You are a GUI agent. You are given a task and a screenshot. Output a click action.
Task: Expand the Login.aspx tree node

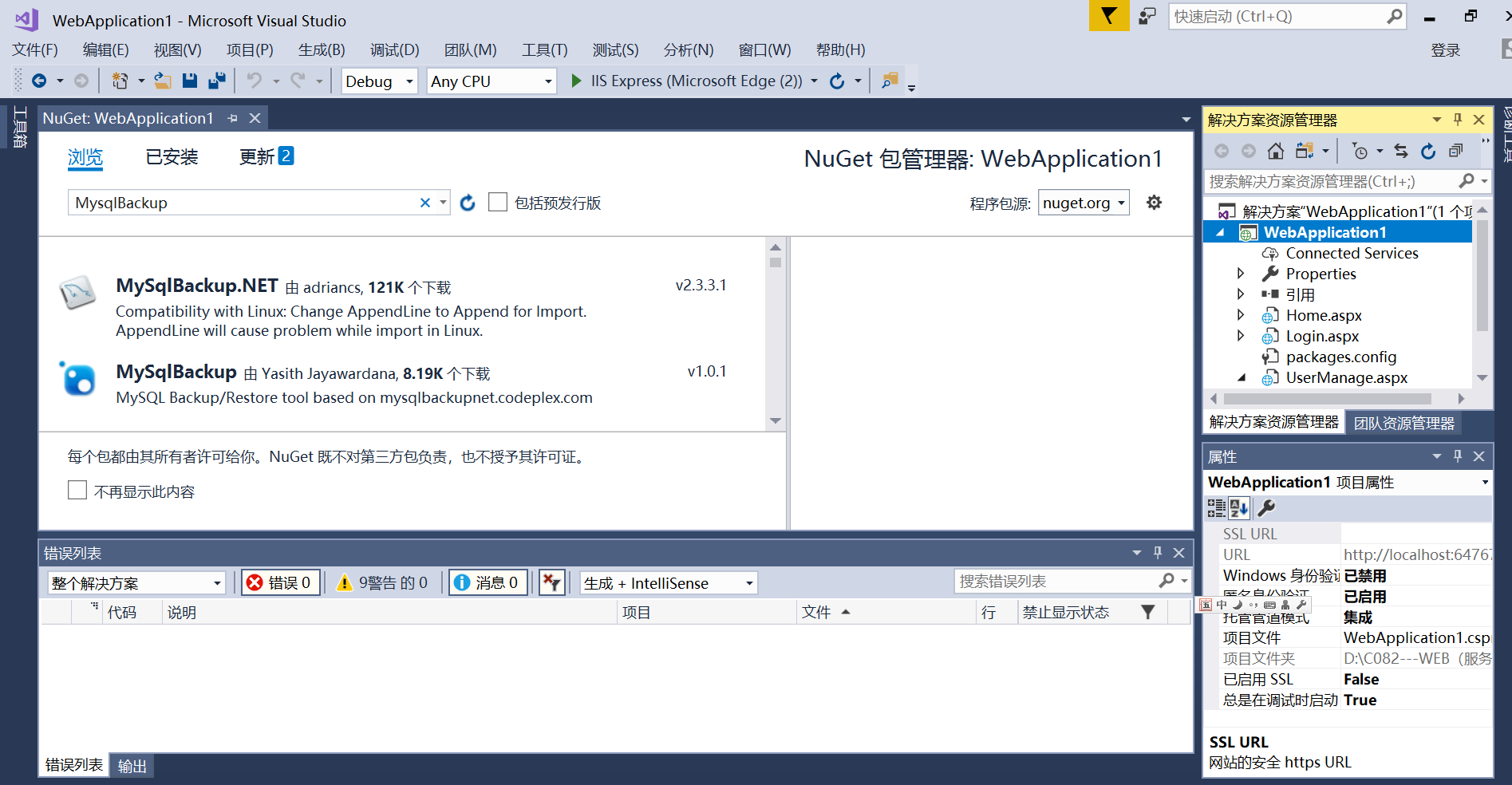(1241, 336)
